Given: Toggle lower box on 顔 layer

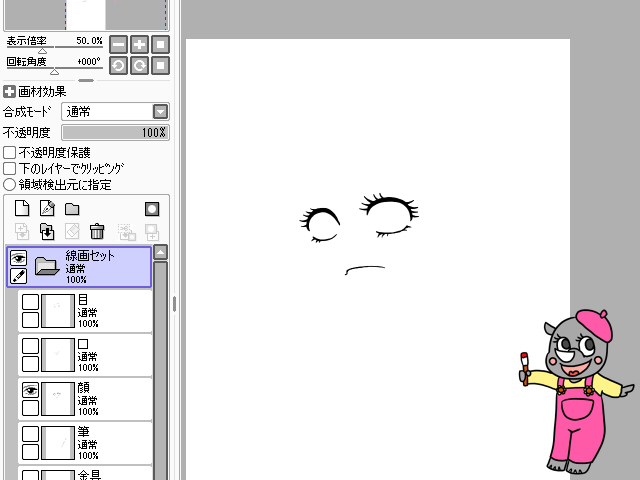Looking at the screenshot, I should click(x=30, y=408).
